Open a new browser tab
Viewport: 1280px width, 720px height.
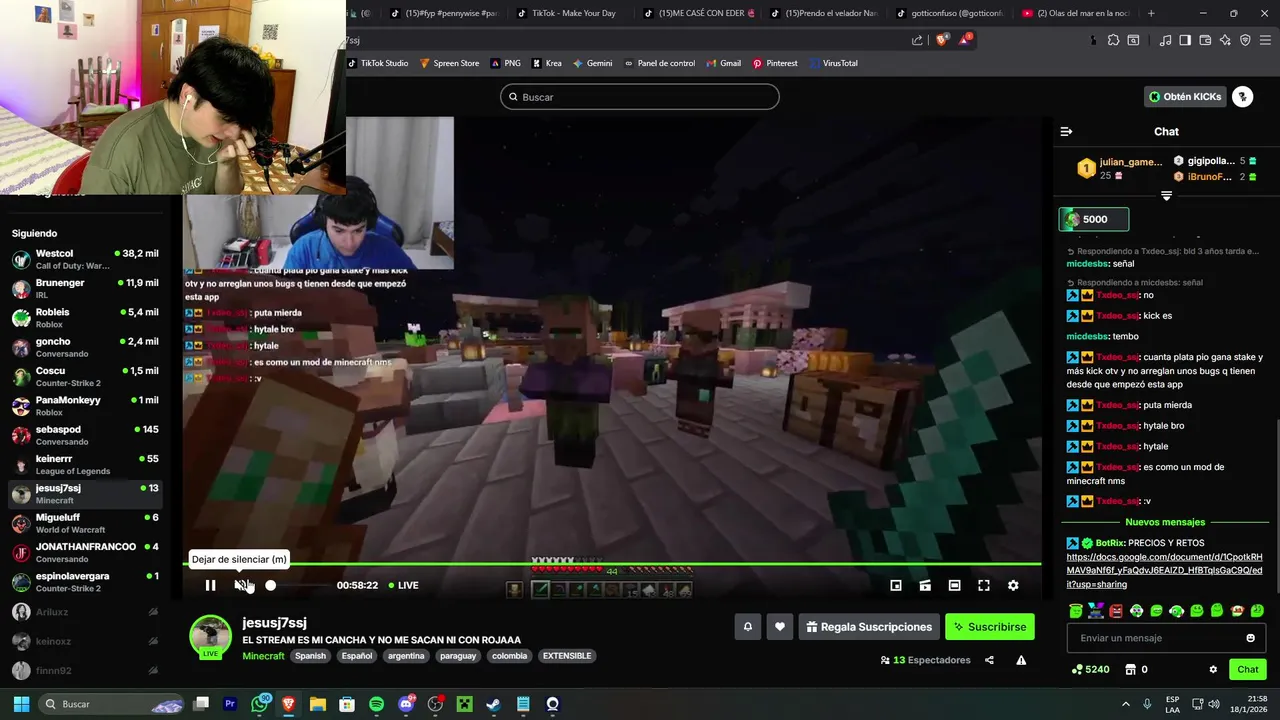[1151, 13]
